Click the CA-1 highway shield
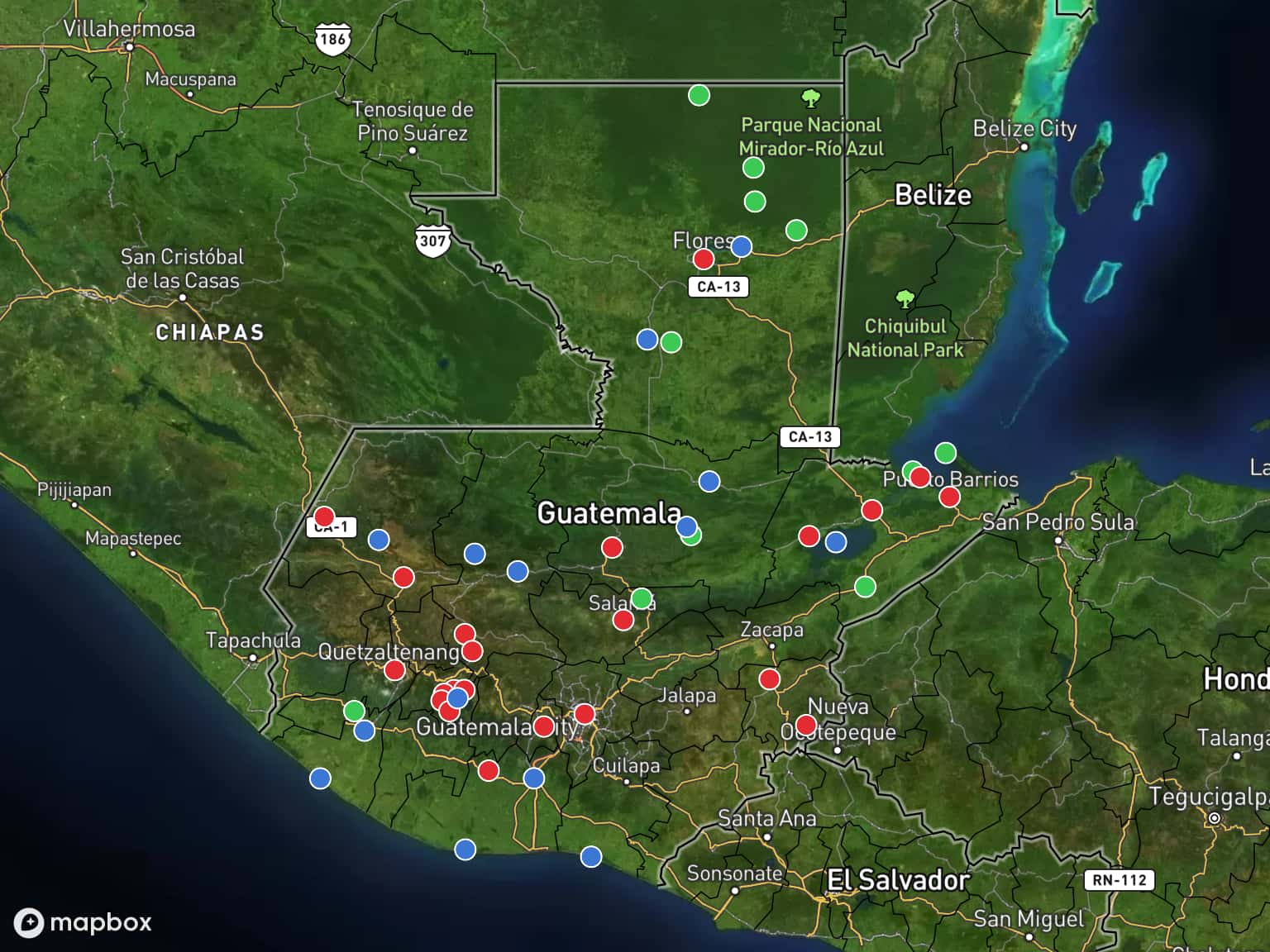 pos(332,526)
